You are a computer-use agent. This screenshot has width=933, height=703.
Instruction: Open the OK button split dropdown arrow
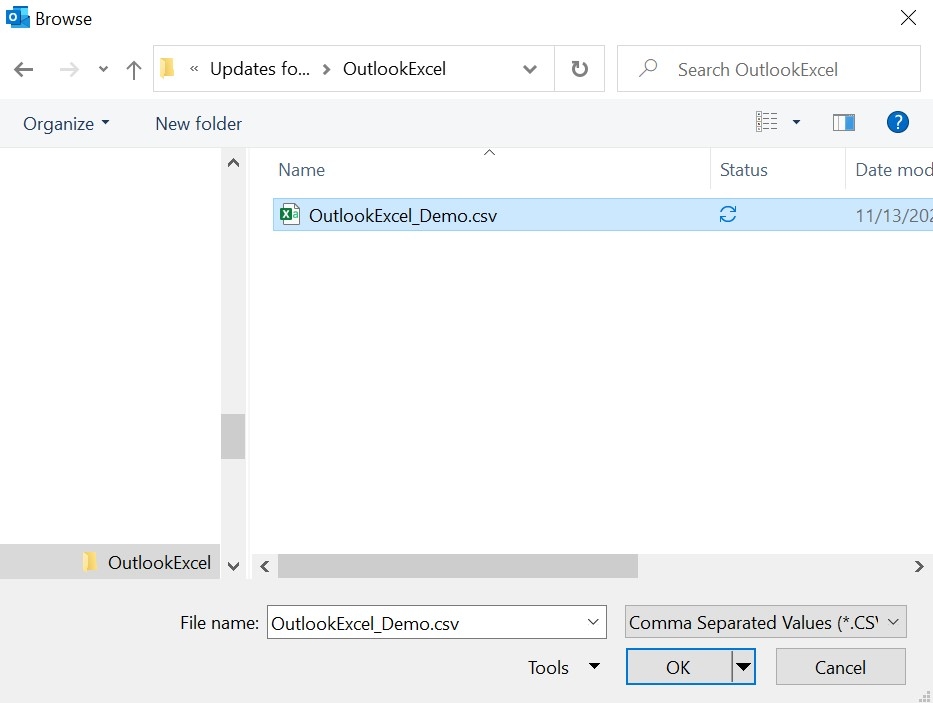[742, 667]
